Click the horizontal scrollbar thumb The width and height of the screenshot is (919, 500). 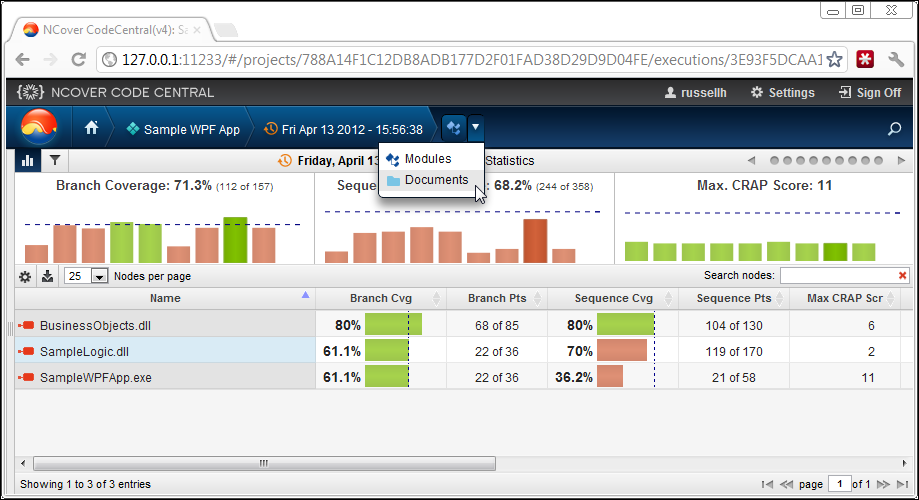coord(264,464)
